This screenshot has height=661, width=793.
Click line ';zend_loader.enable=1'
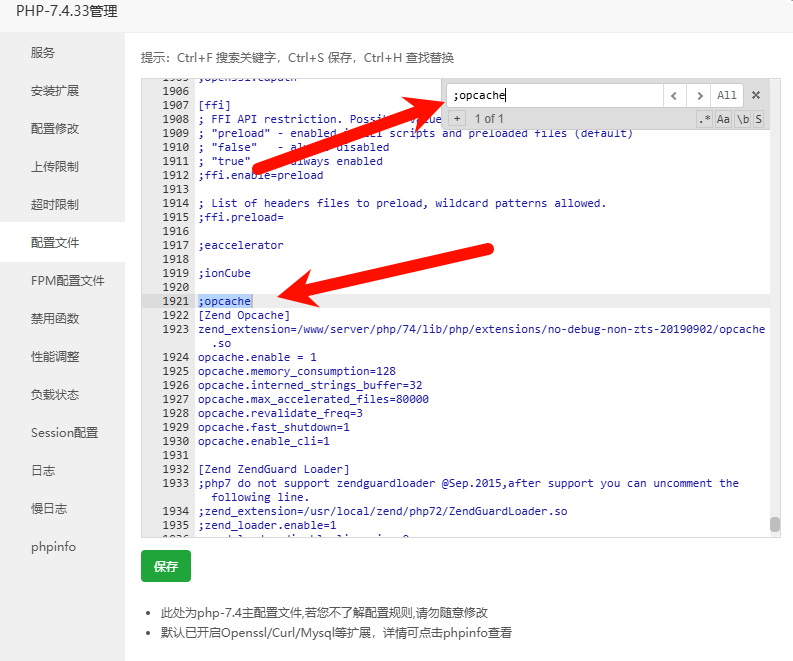[x=267, y=525]
